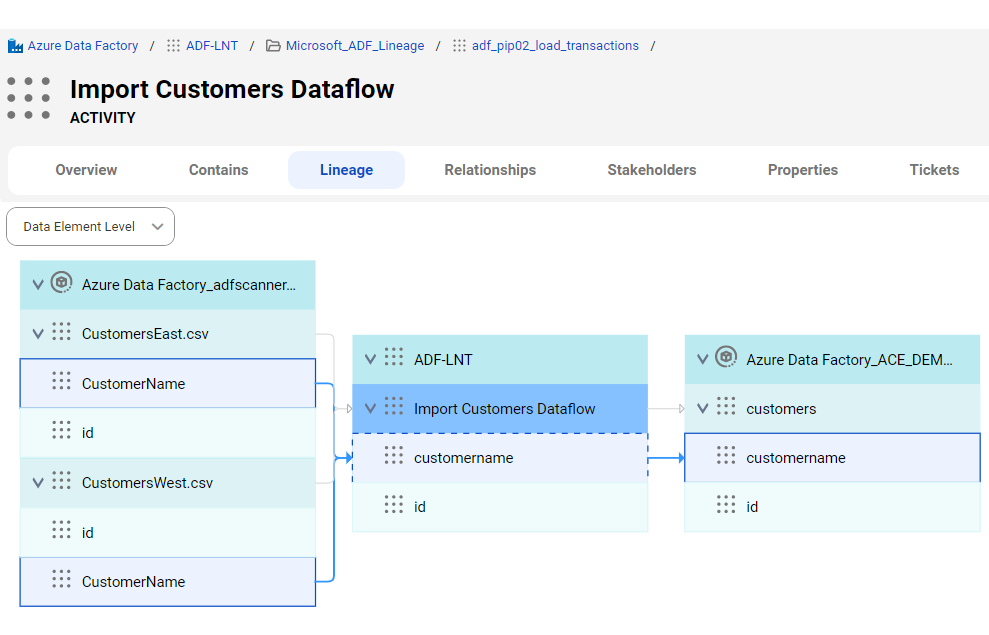Click the adf_pip02_load_transactions breadcrumb grid icon
The image size is (989, 635).
tap(459, 45)
